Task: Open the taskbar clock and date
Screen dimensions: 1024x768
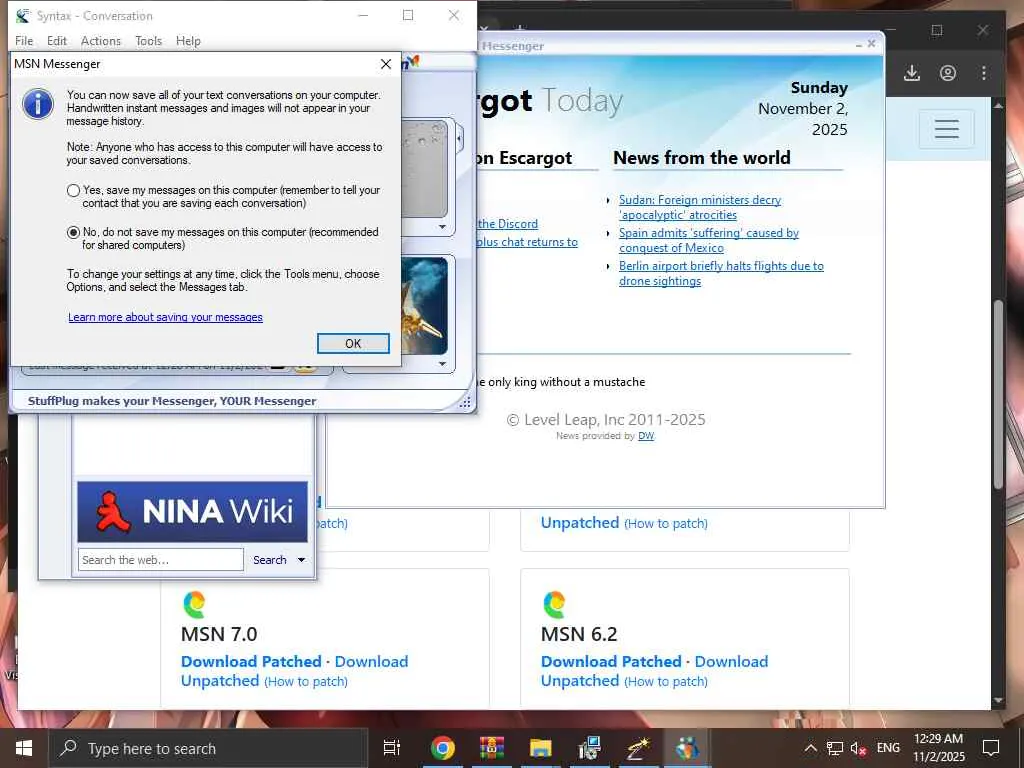Action: point(938,748)
